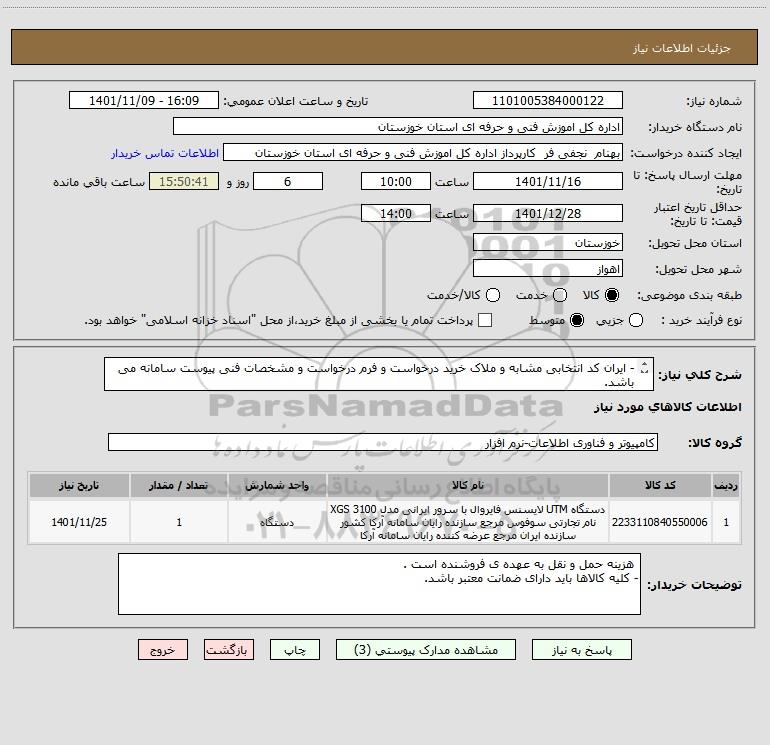Click the response deadline time 10:00 field
770x745 pixels.
pyautogui.click(x=396, y=181)
